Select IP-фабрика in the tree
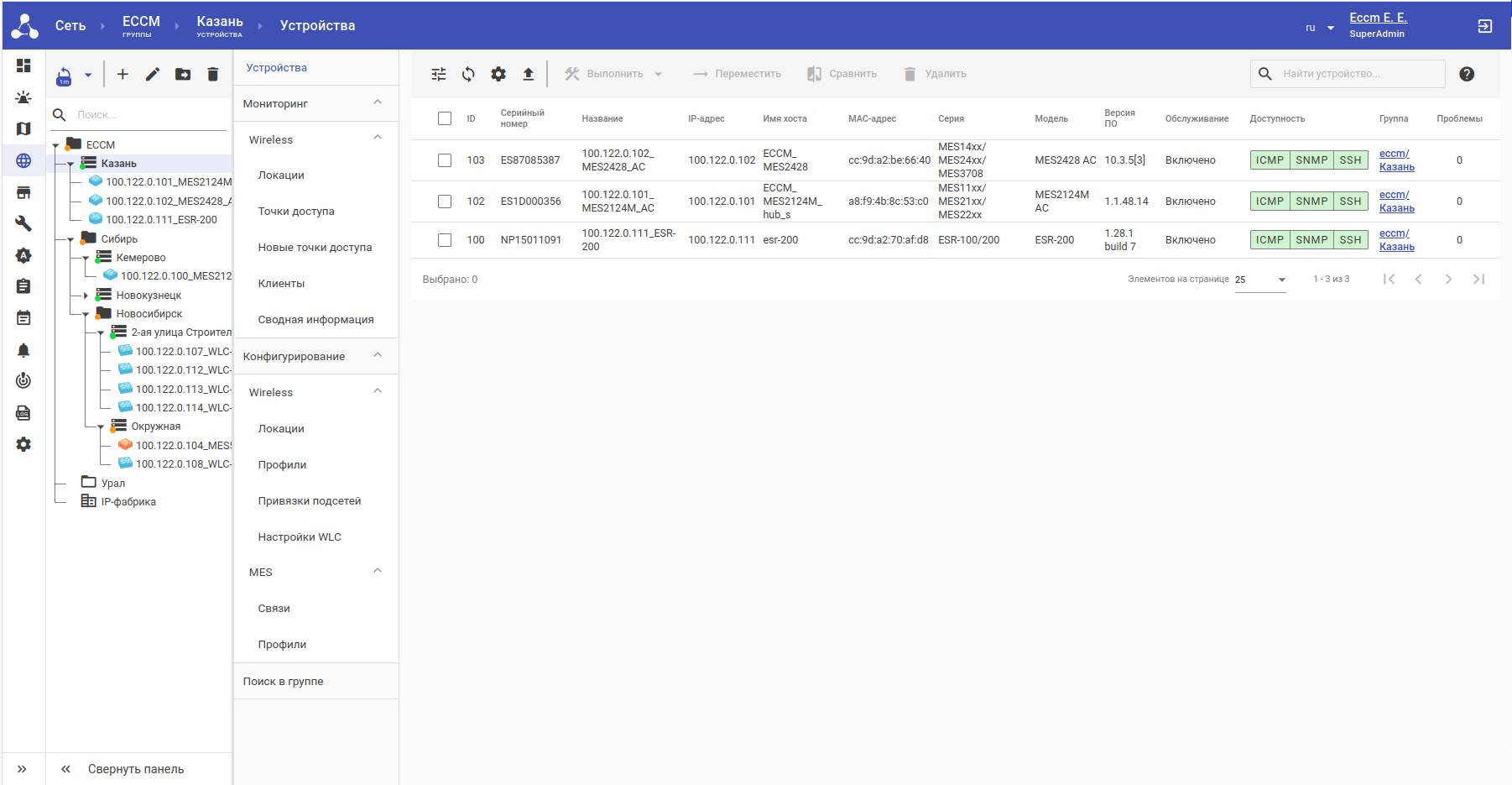The image size is (1512, 785). 128,502
